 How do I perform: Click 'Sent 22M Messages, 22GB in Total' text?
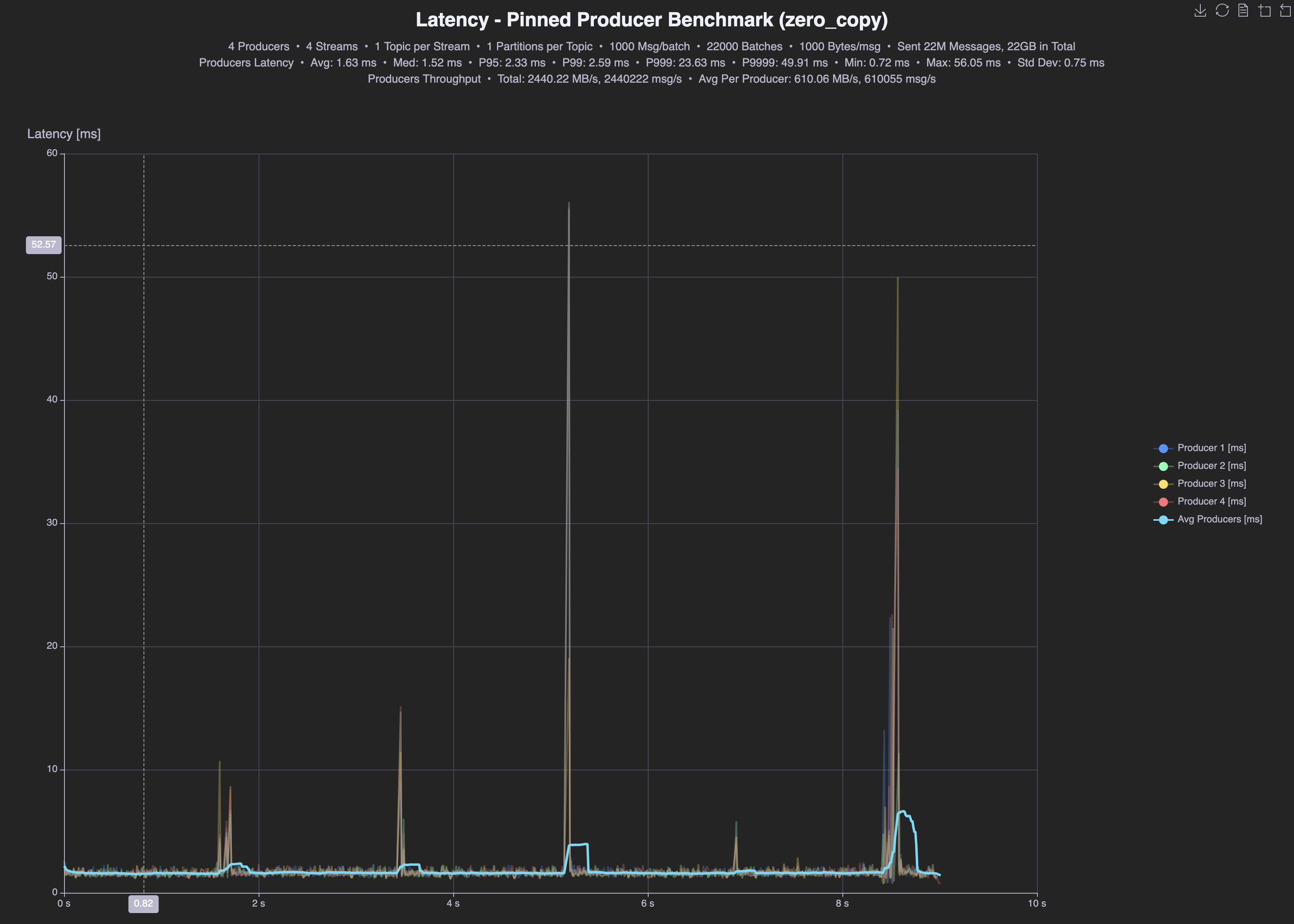click(986, 47)
